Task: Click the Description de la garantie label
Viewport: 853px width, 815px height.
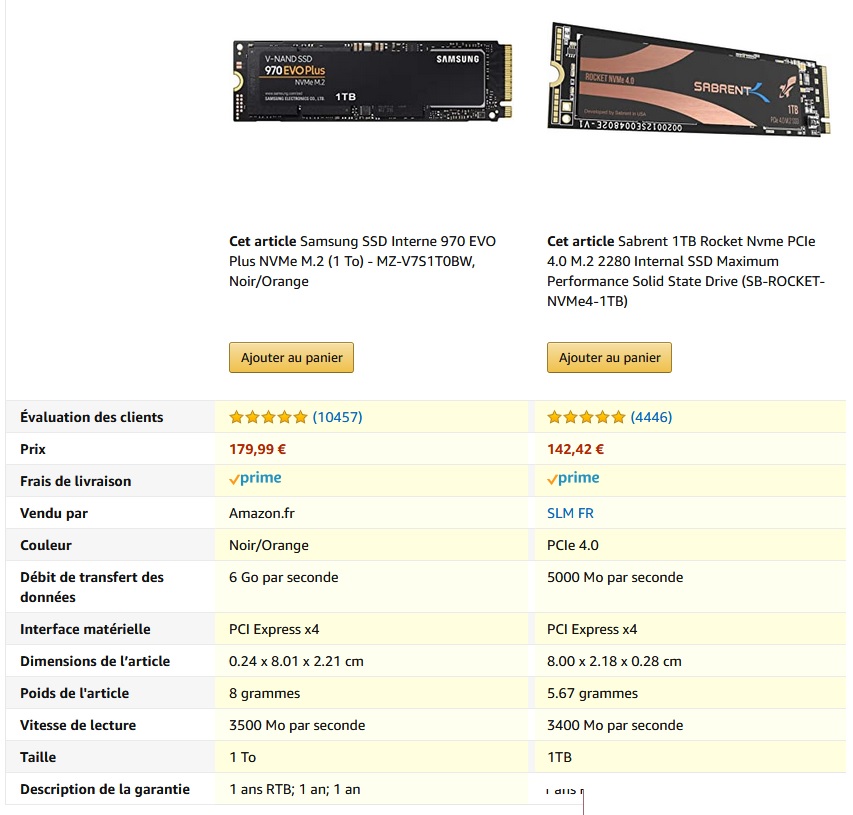Action: tap(105, 789)
